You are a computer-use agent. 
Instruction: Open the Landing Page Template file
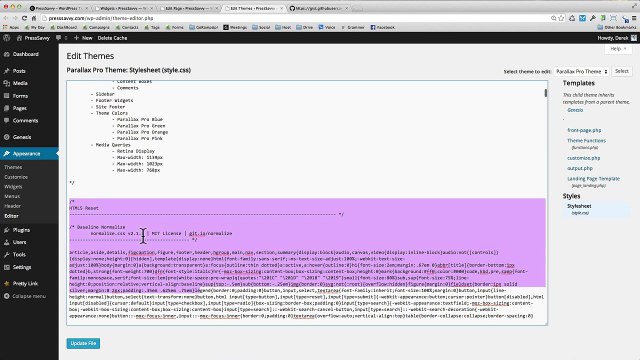[593, 179]
